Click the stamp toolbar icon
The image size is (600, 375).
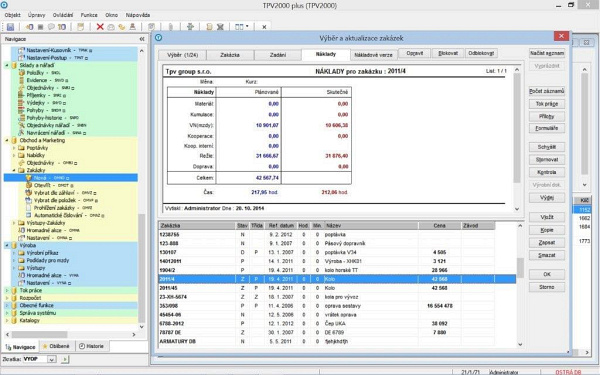point(132,27)
